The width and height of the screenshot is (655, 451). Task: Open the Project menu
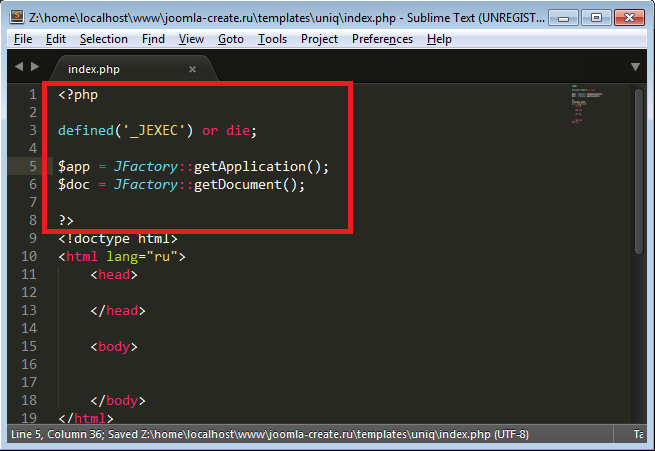[x=319, y=39]
